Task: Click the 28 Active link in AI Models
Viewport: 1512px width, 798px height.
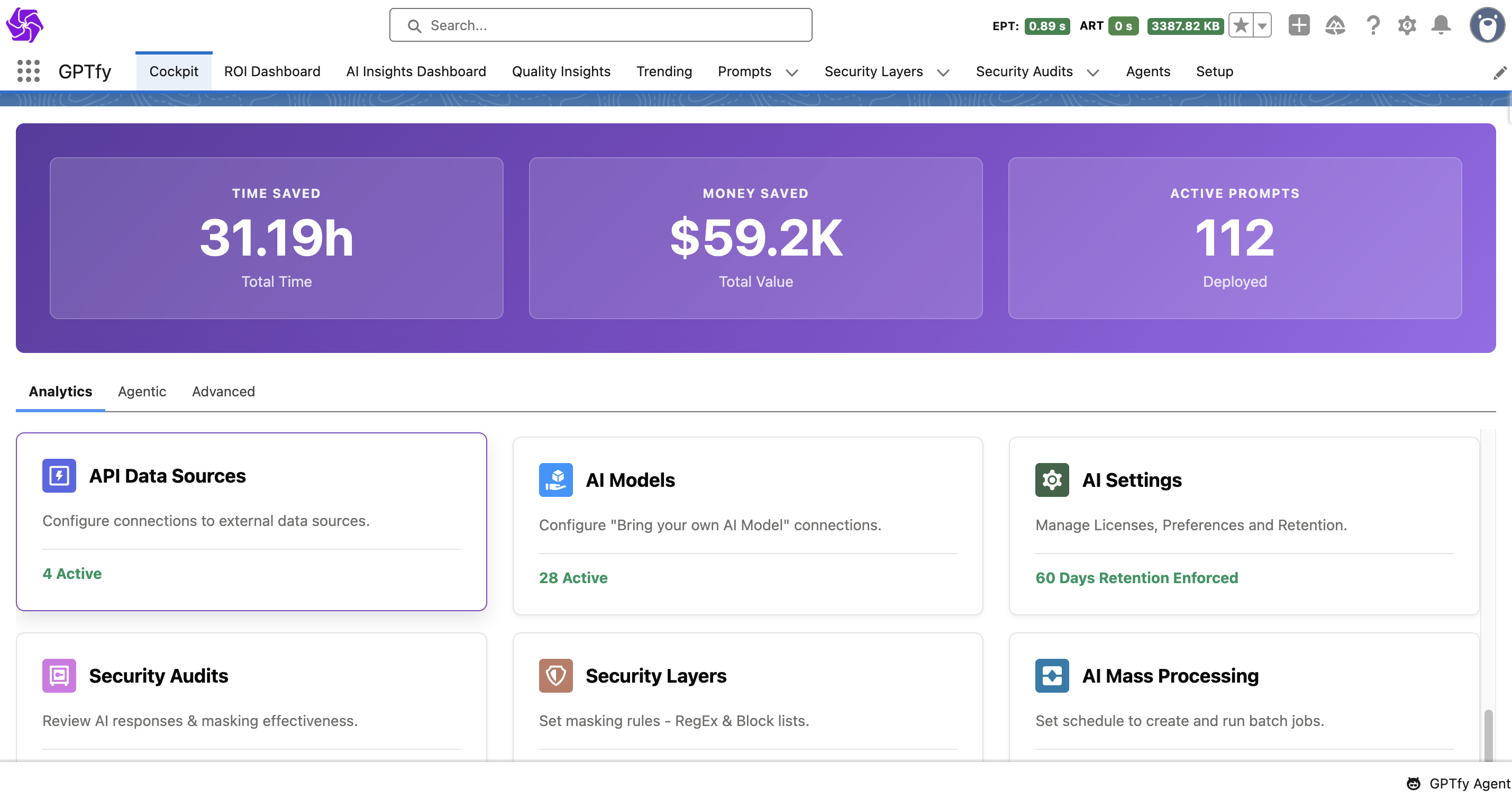Action: (x=573, y=578)
